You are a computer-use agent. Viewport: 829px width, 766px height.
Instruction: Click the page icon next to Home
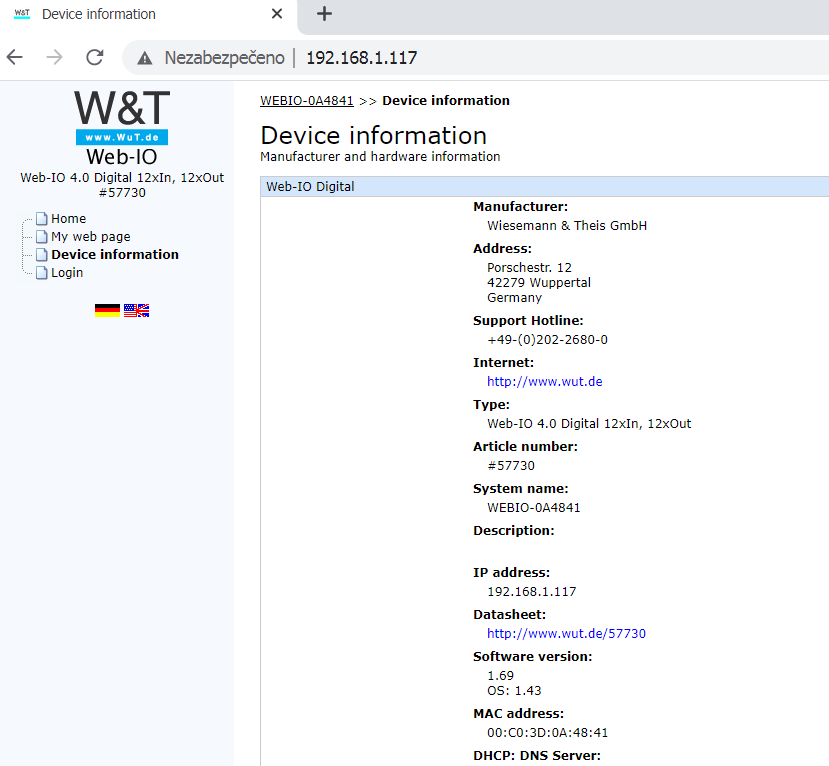[x=41, y=218]
